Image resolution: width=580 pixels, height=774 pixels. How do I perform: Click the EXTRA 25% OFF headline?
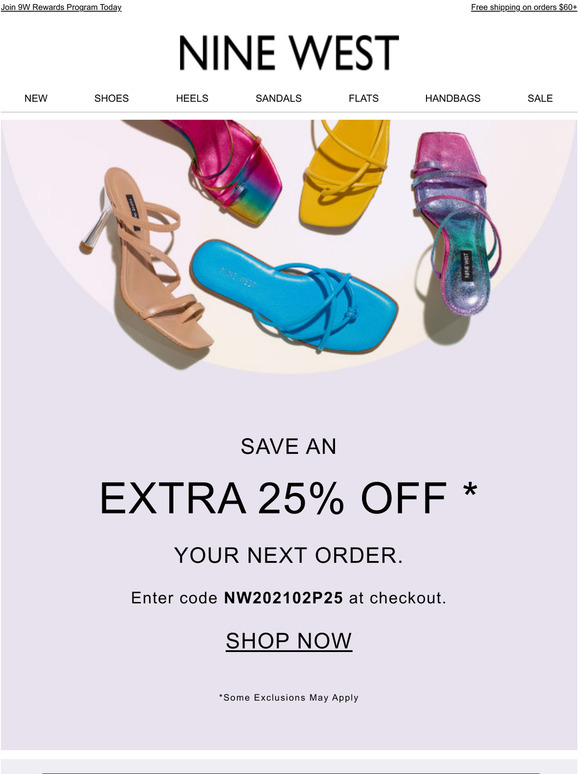(289, 499)
